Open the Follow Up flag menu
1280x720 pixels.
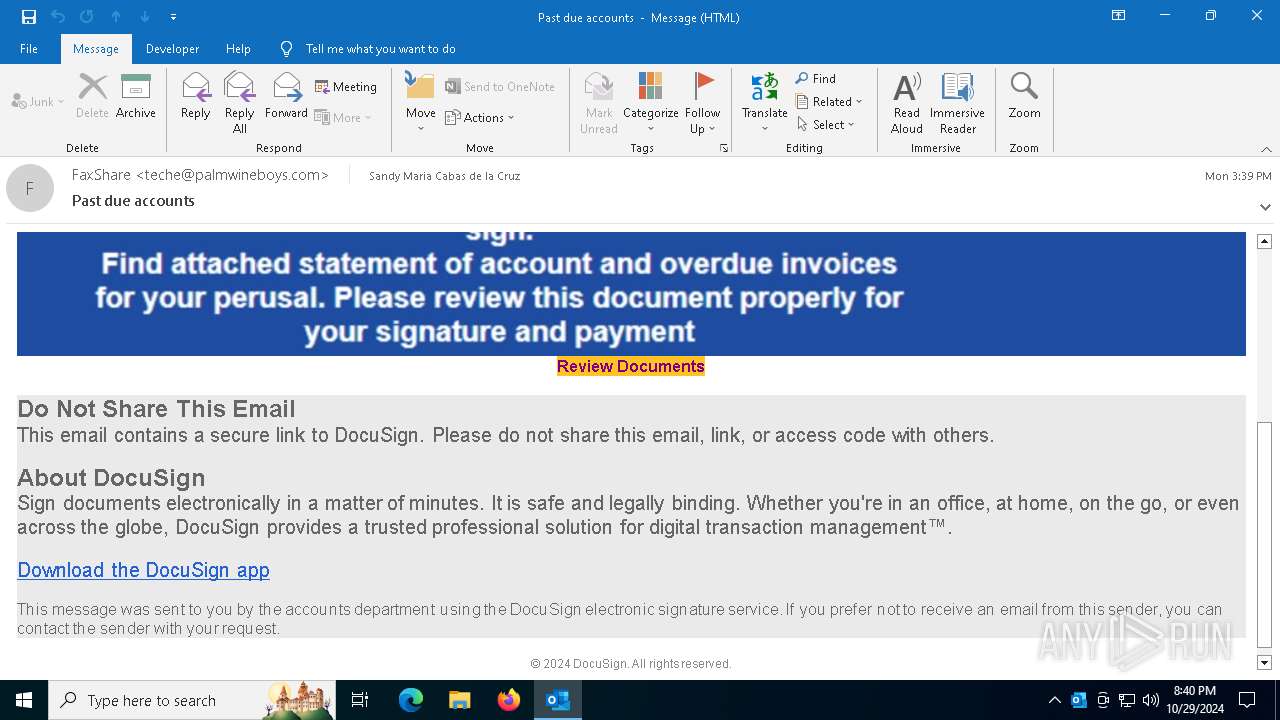(x=703, y=102)
